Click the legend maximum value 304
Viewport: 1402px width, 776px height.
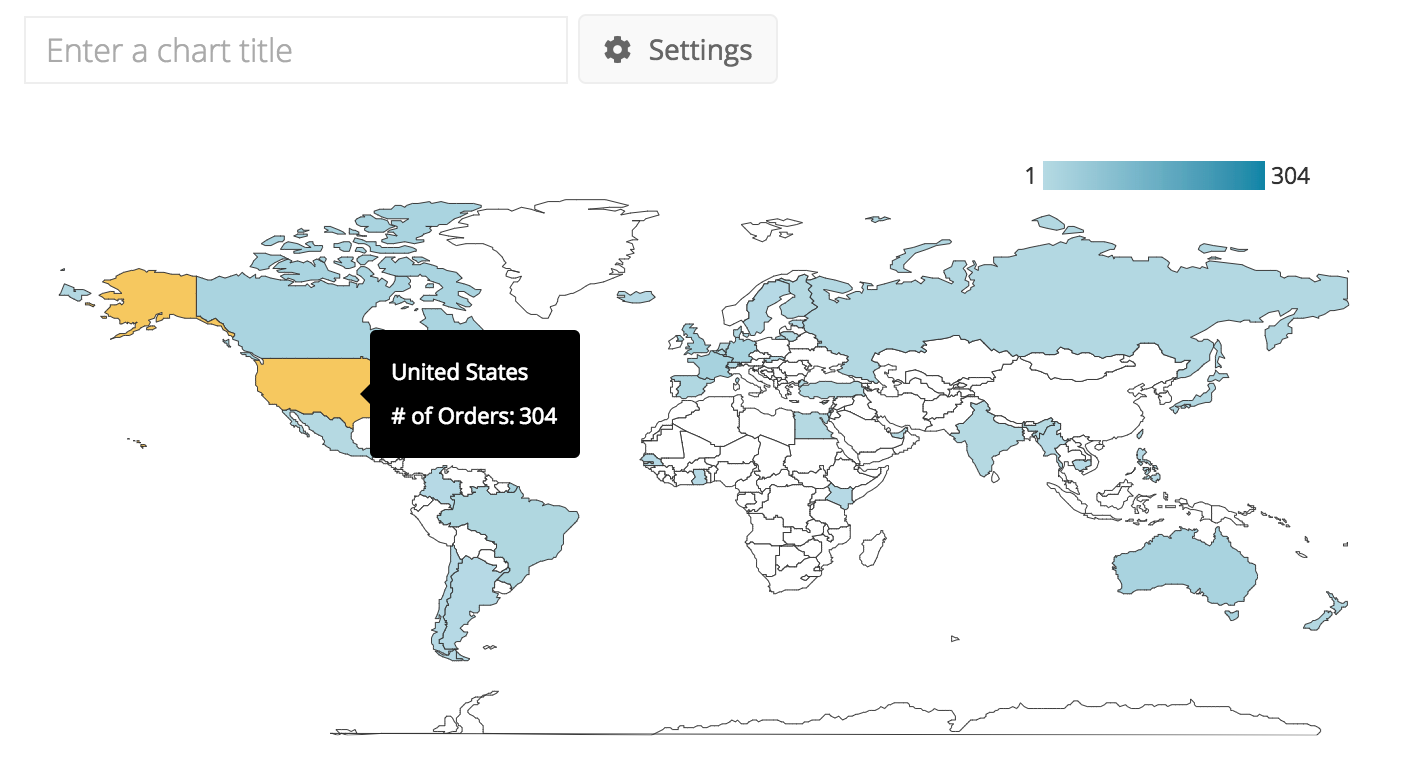point(1290,176)
